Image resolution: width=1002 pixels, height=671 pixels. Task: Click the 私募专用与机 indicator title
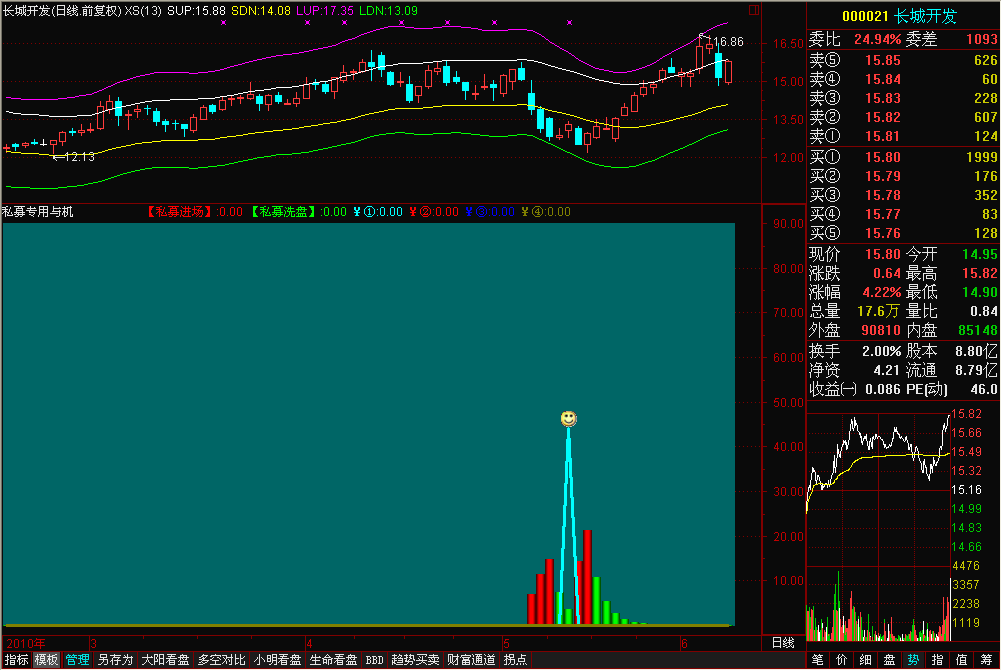[x=37, y=212]
